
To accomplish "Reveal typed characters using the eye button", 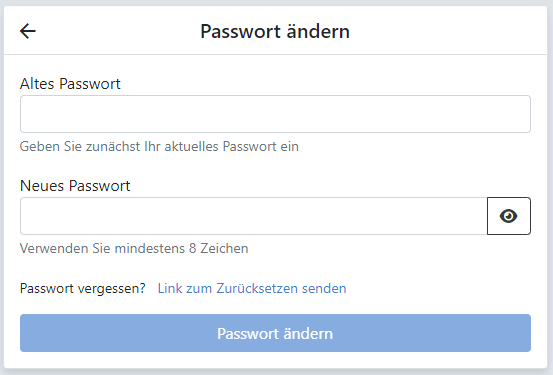I will pos(509,216).
